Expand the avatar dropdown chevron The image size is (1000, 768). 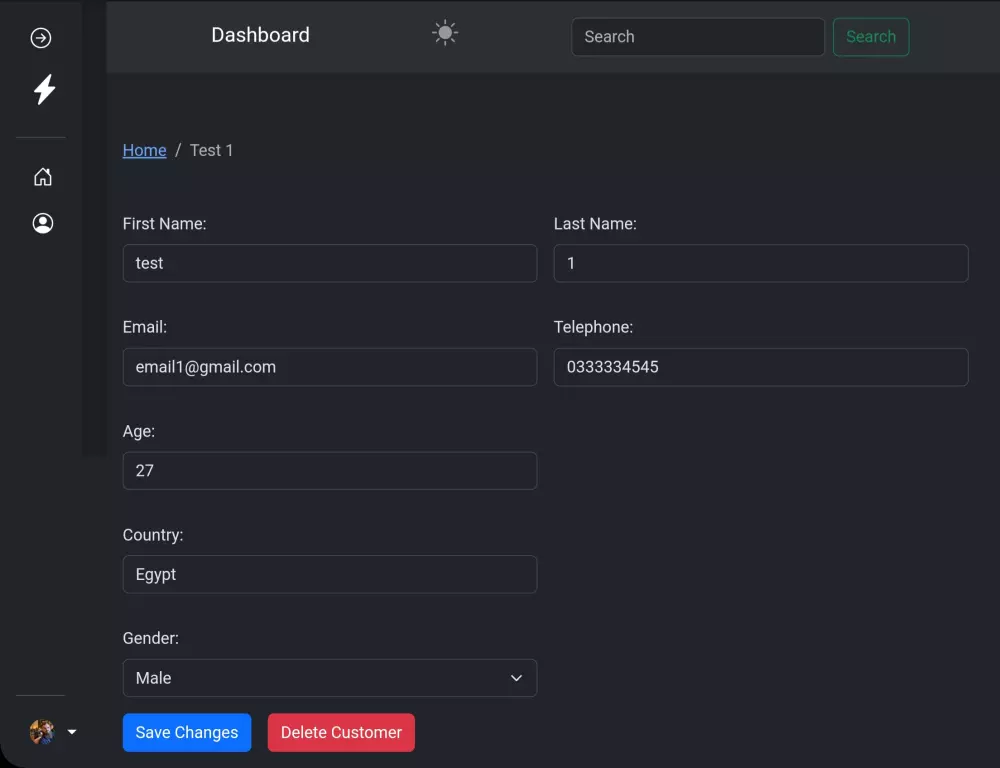71,731
